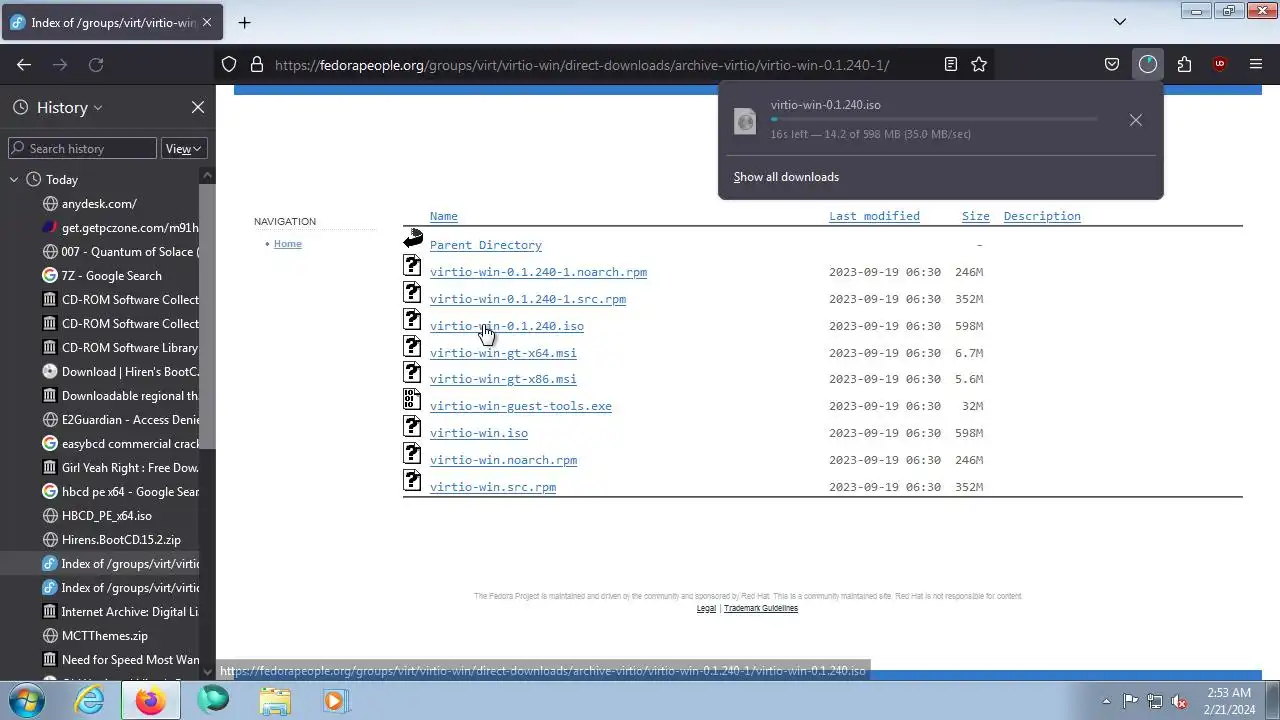The image size is (1280, 720).
Task: Open the Save to Pocket icon
Action: click(x=1112, y=64)
